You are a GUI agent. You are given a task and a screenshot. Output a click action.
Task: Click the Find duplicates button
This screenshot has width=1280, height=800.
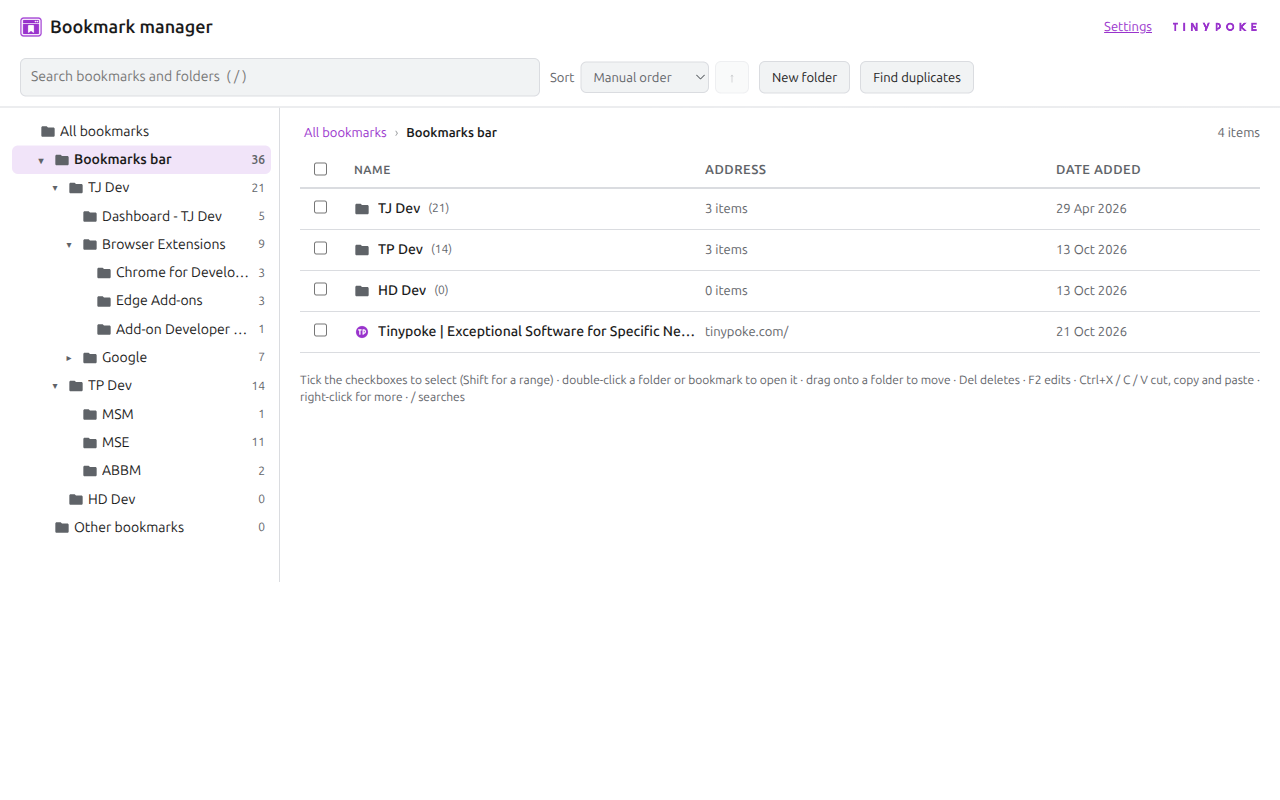(917, 77)
